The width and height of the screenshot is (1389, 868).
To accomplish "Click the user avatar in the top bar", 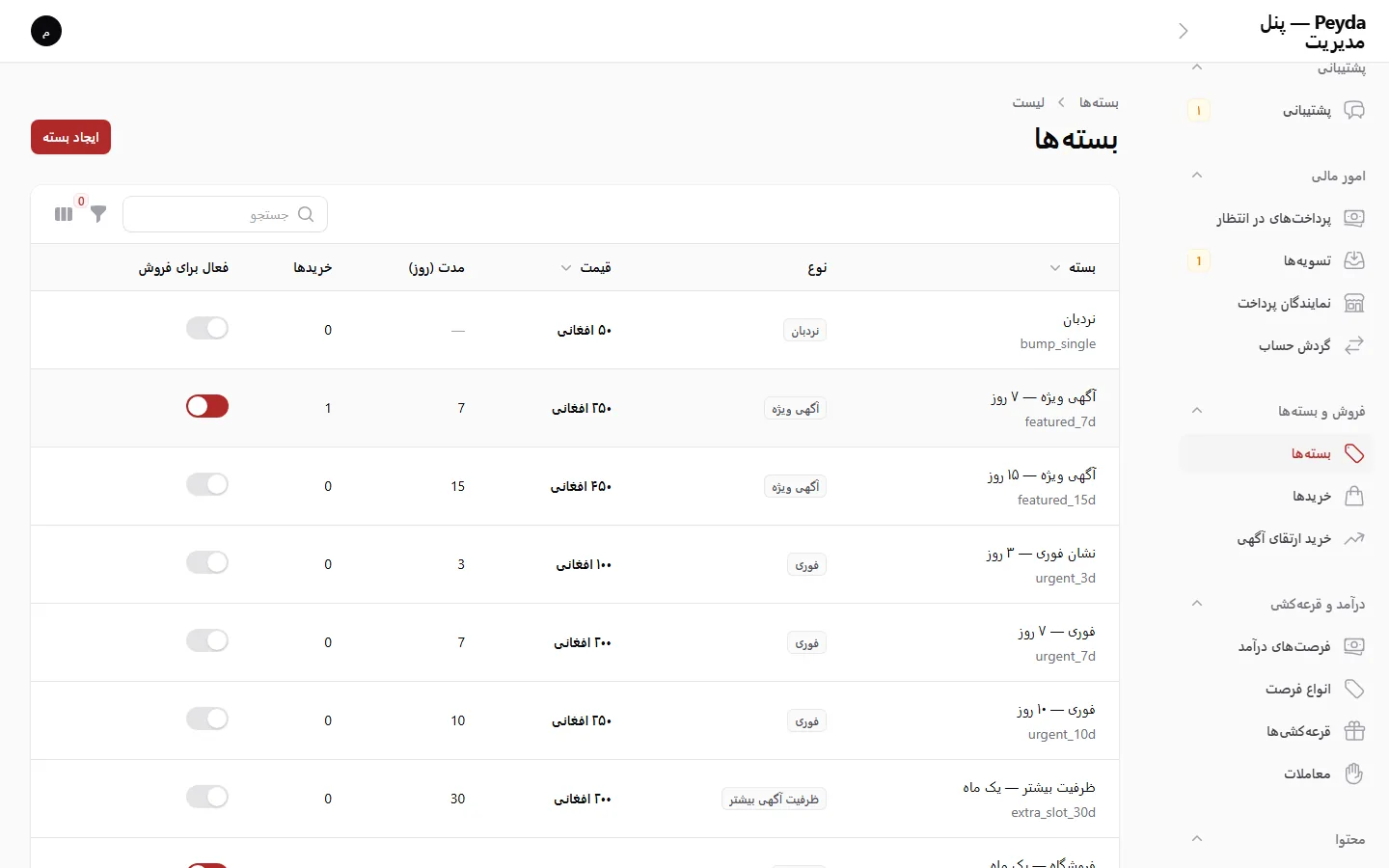I will (46, 31).
